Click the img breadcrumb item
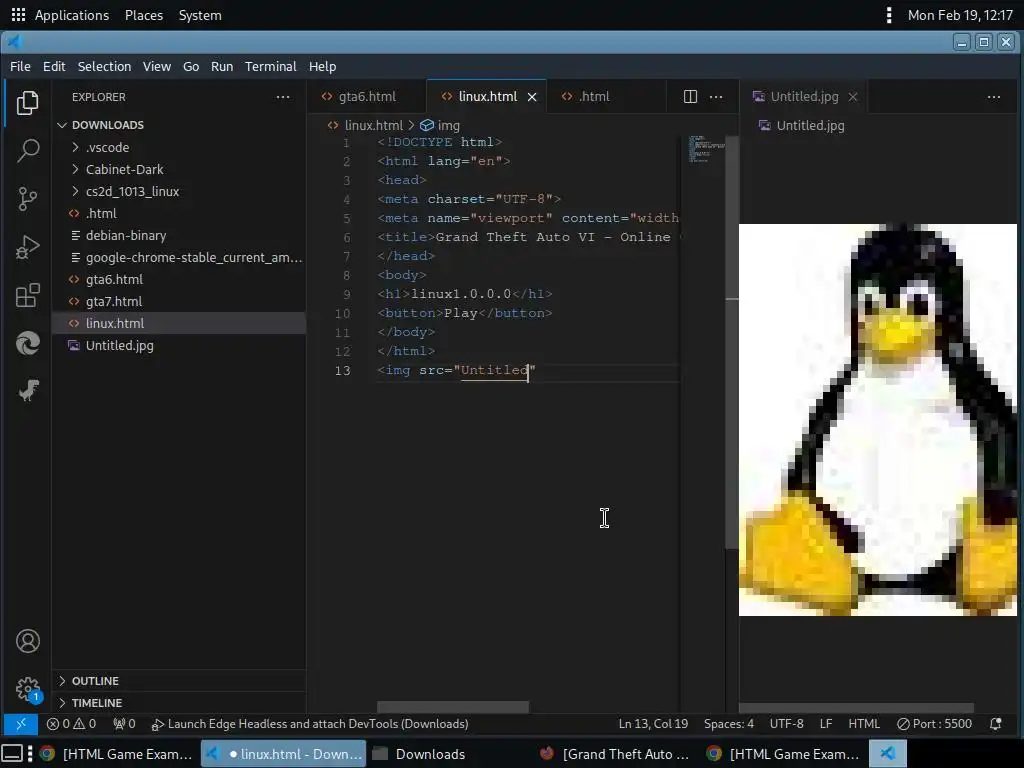The image size is (1024, 768). [x=440, y=125]
